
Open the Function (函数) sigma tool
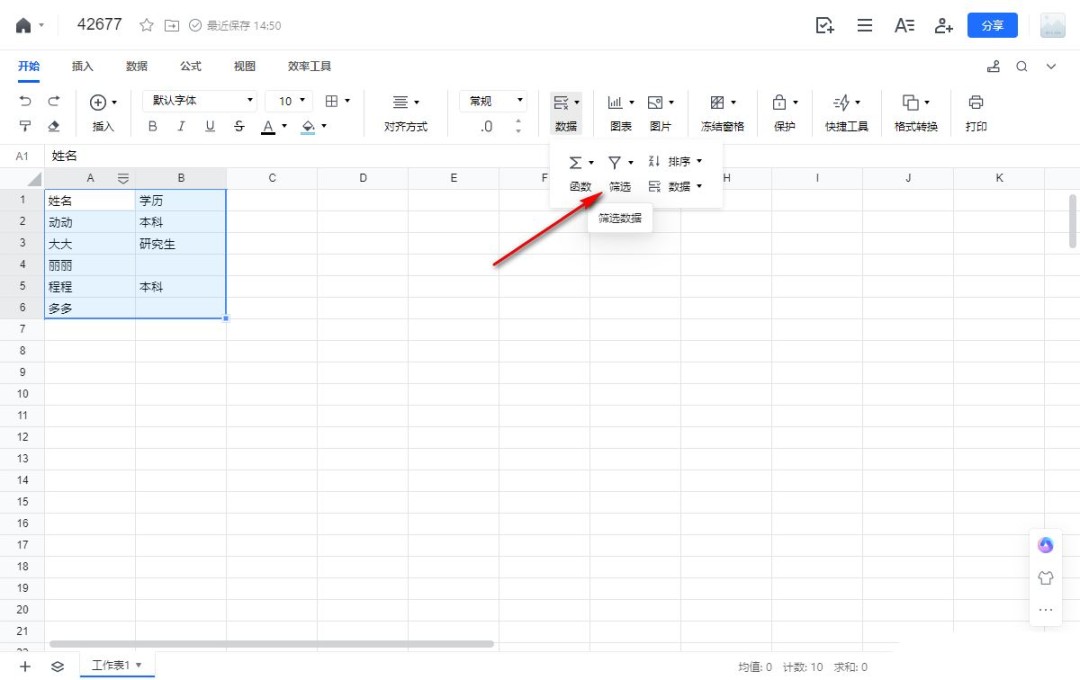point(576,162)
